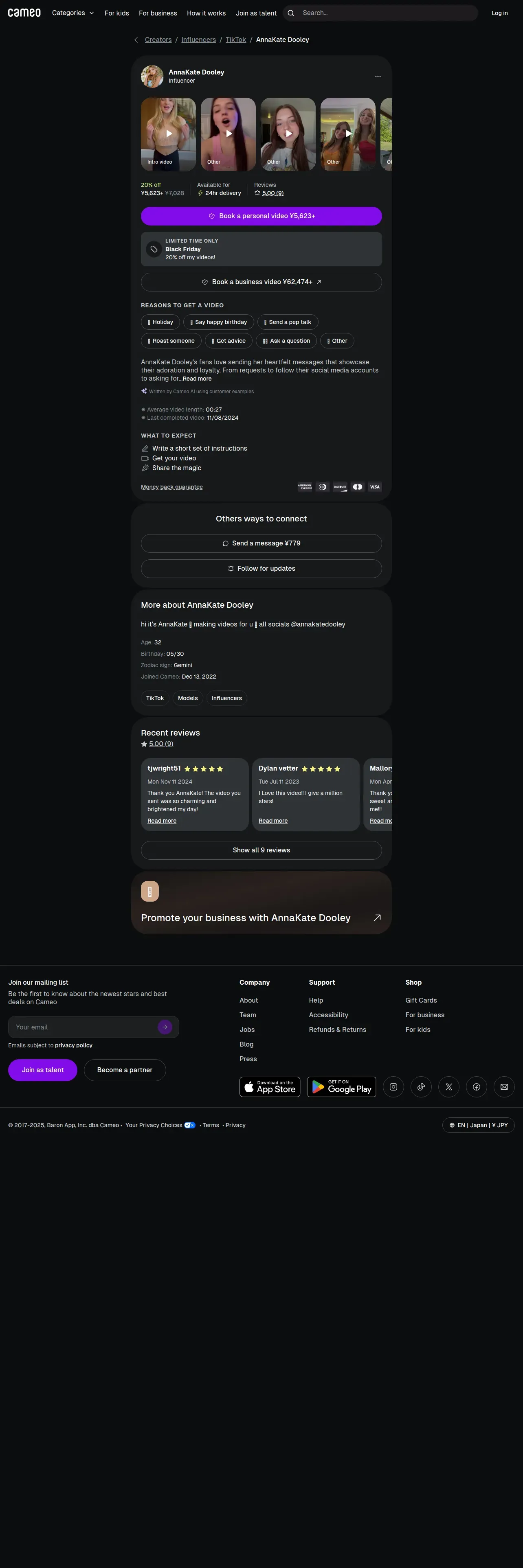
Task: Click Follow for updates
Action: tap(261, 569)
